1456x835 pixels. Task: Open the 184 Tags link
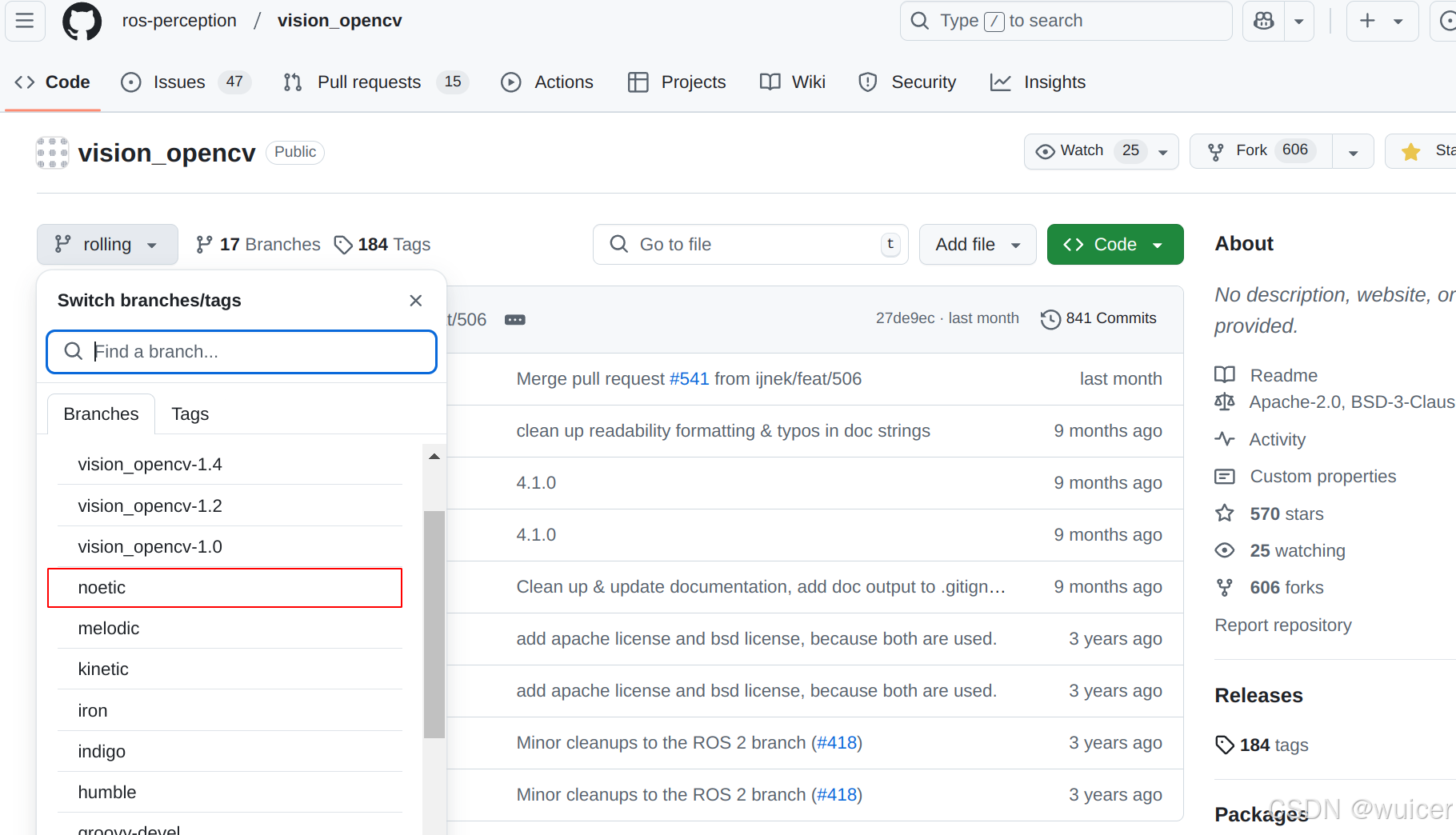pyautogui.click(x=382, y=244)
